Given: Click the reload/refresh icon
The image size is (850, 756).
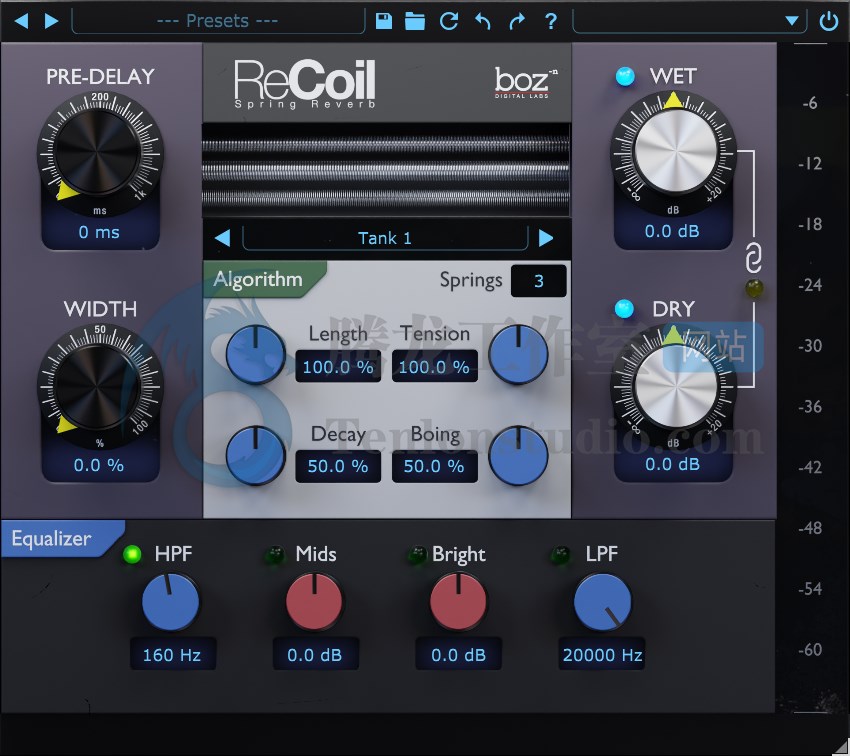Looking at the screenshot, I should point(449,21).
